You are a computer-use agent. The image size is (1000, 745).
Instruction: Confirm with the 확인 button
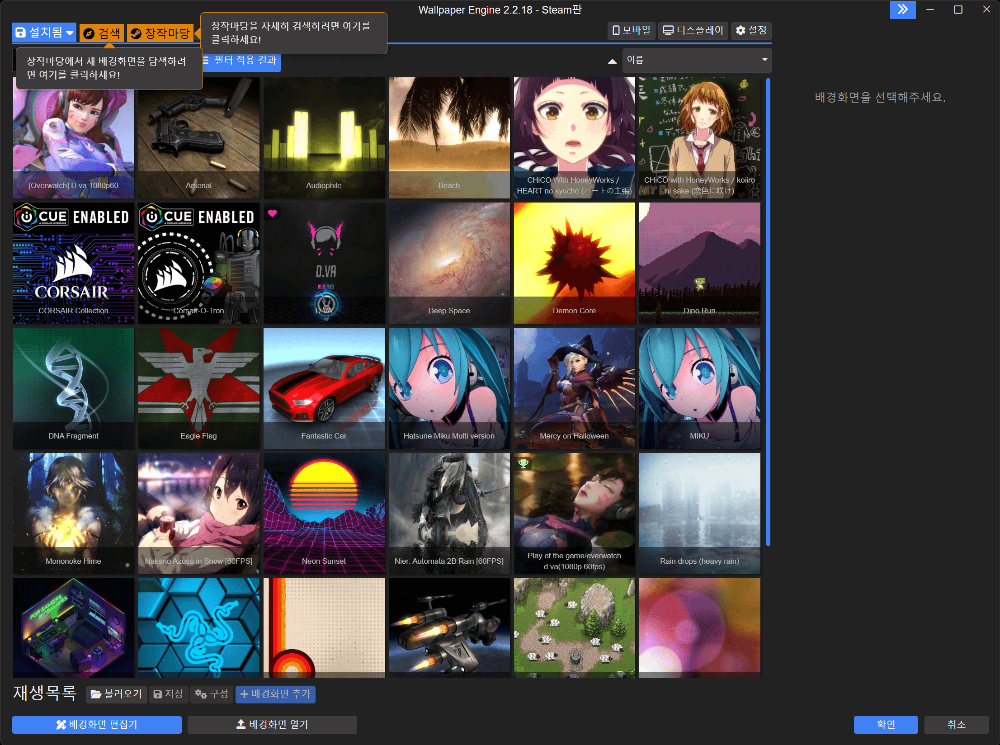pos(886,725)
